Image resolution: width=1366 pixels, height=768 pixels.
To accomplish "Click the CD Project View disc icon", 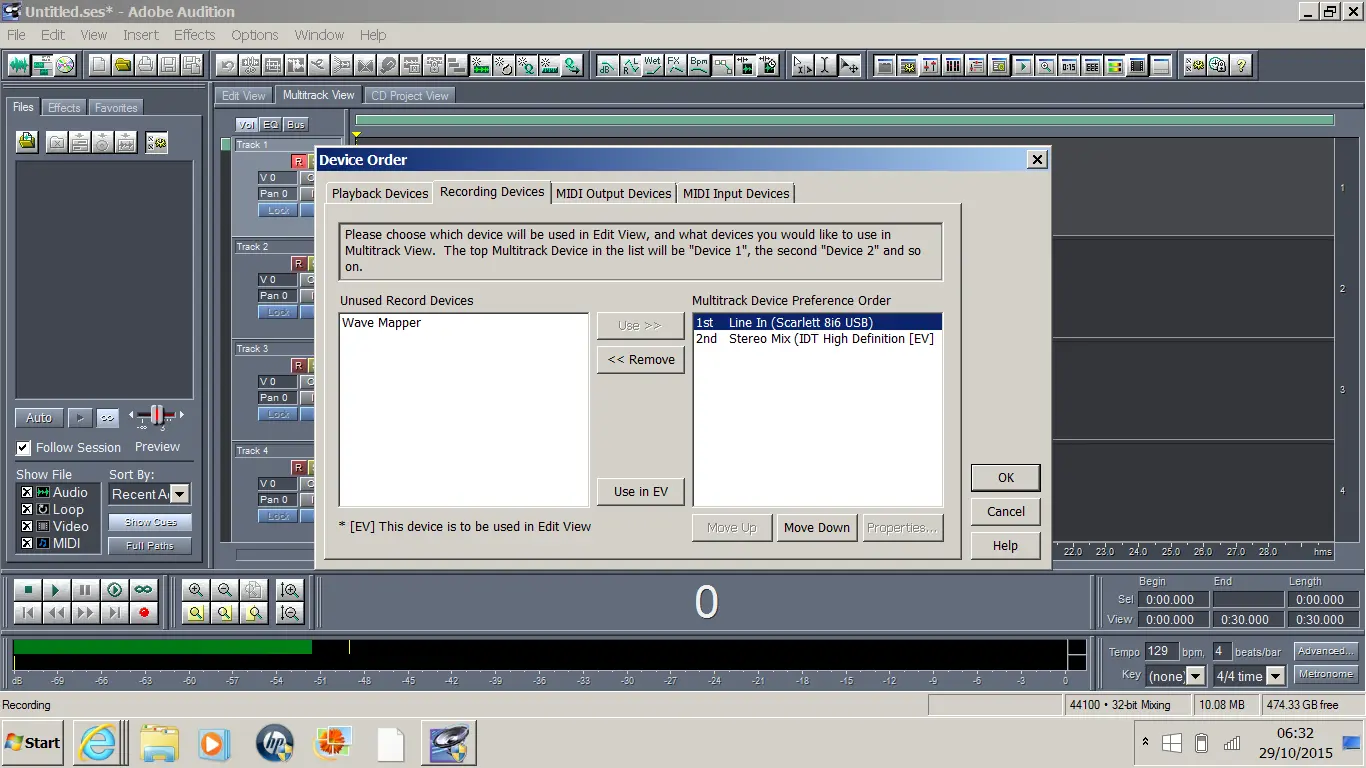I will (65, 66).
